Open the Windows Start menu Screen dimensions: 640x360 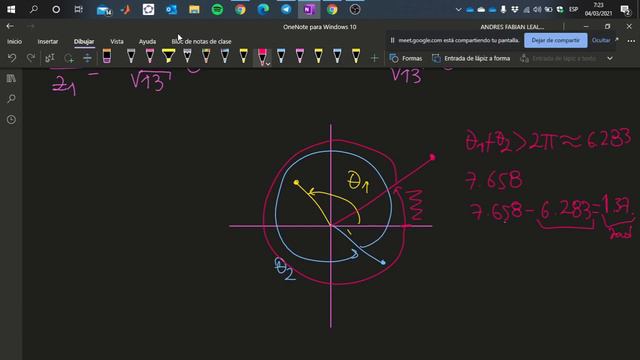click(11, 9)
